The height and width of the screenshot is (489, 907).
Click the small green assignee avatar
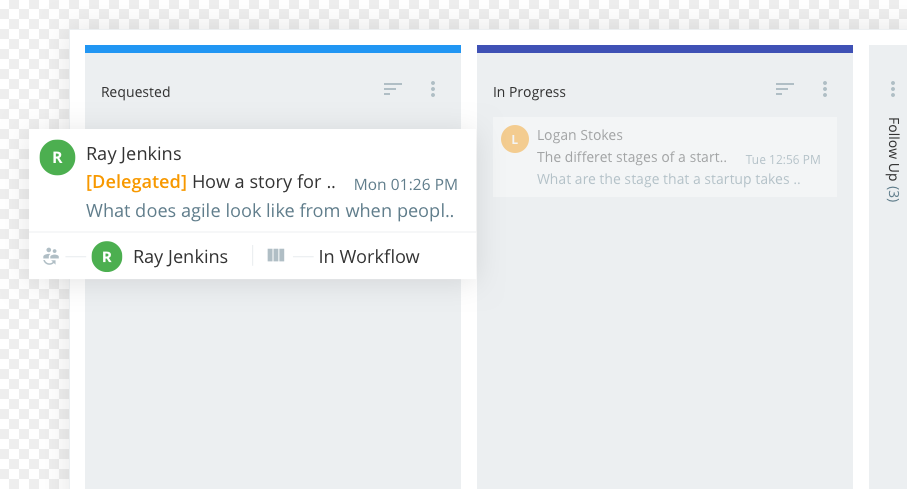point(107,257)
